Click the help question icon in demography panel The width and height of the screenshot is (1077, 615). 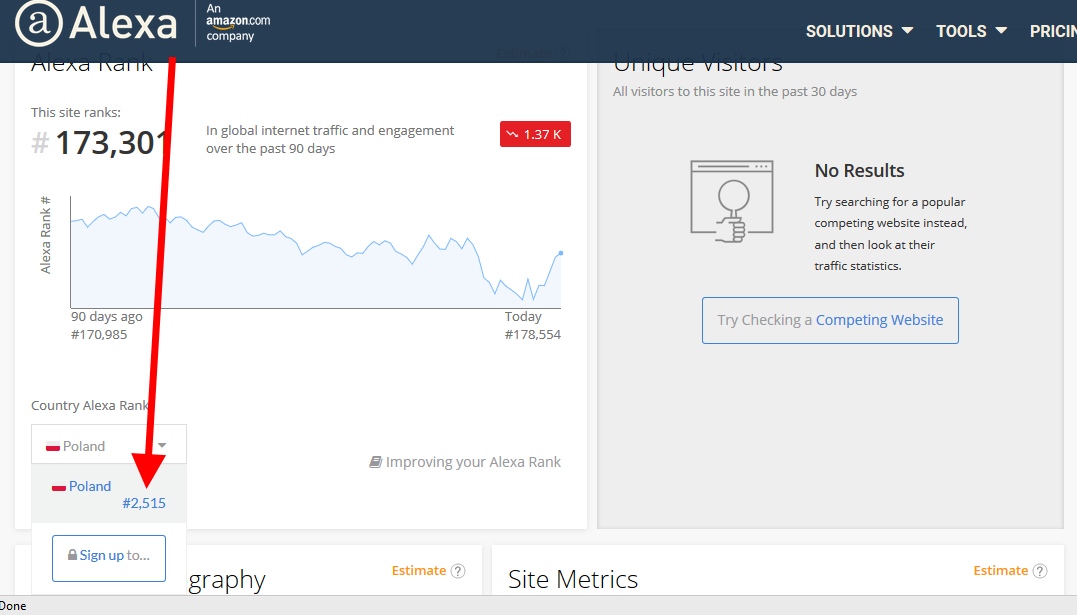coord(458,571)
